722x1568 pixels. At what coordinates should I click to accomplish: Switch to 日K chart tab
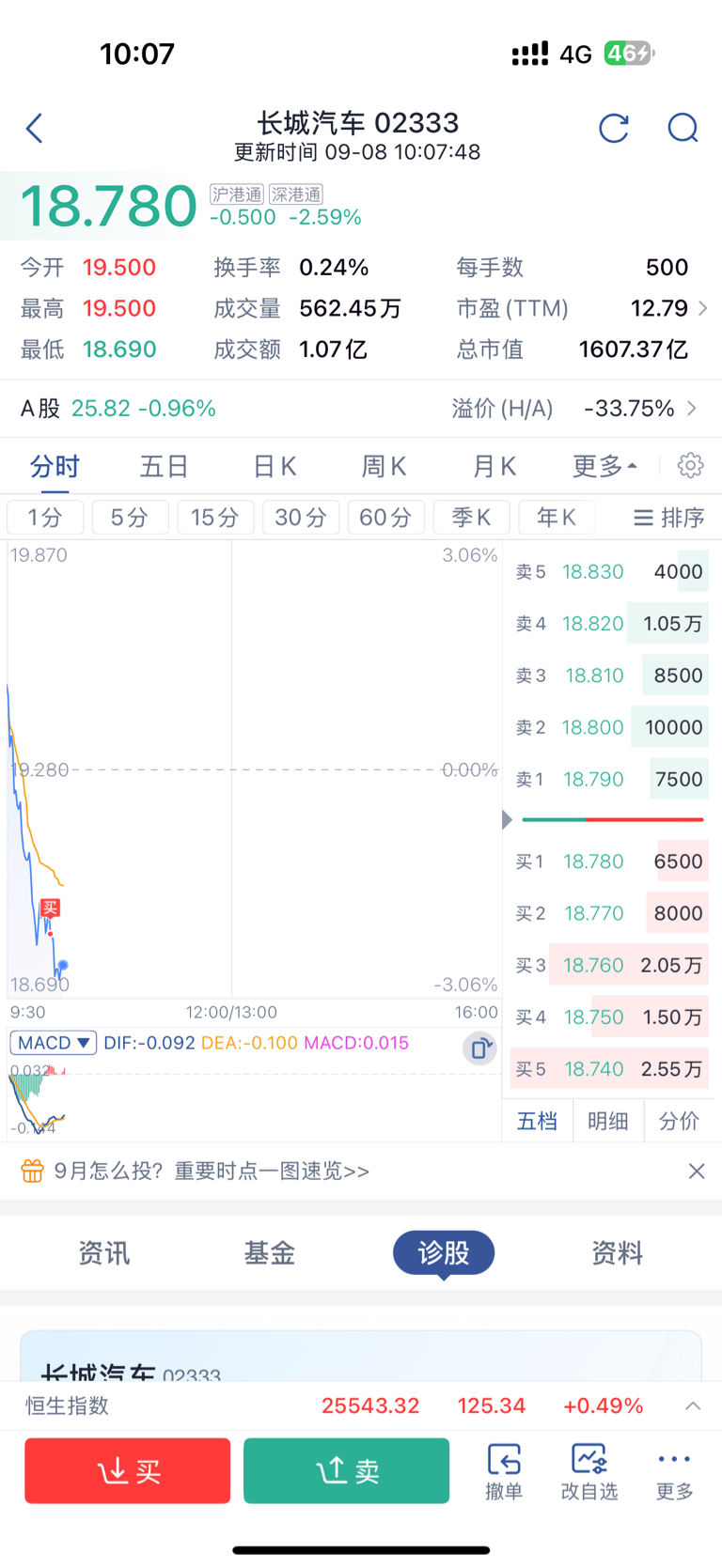(x=275, y=466)
